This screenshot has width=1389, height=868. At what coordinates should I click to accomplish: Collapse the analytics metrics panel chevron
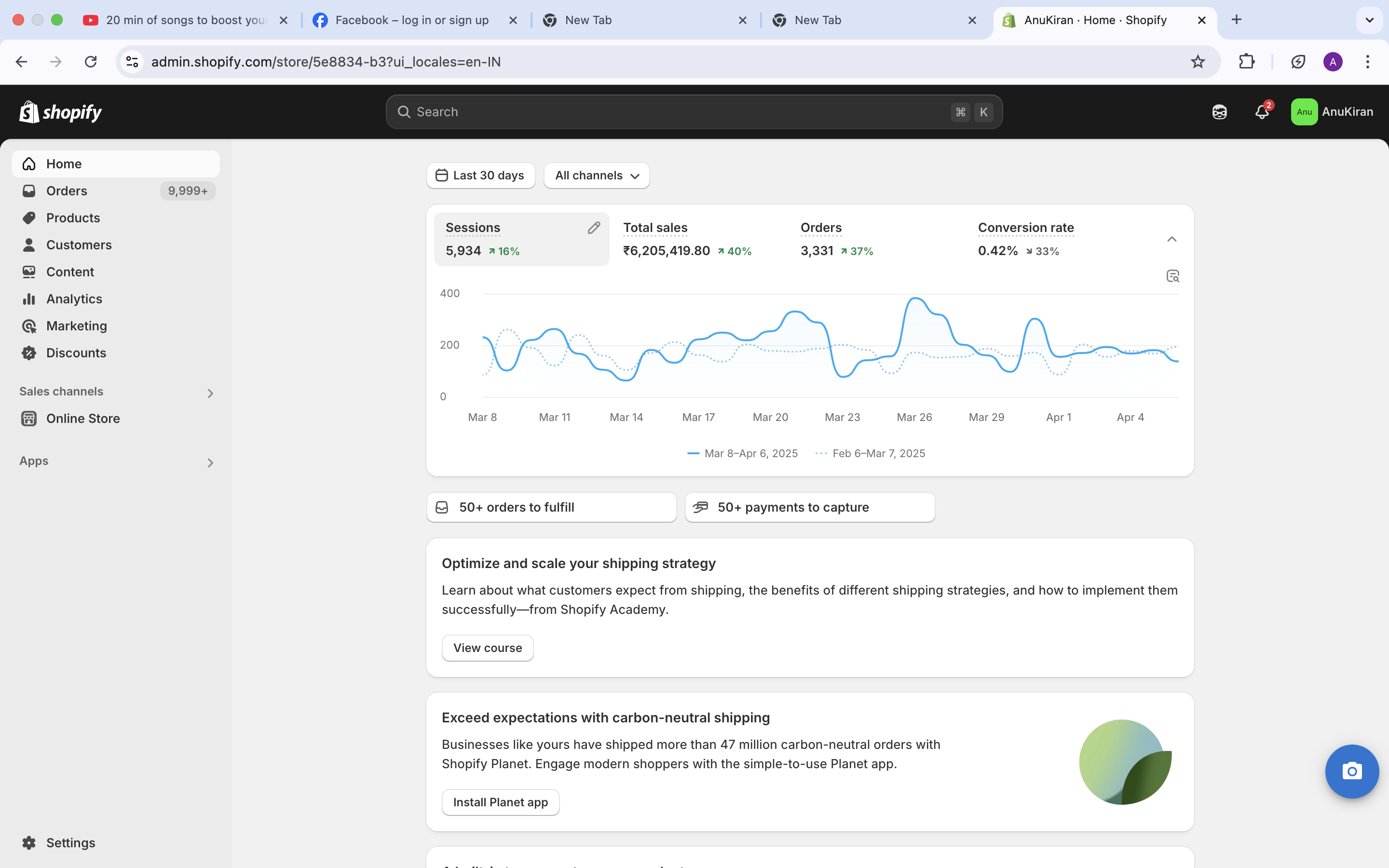(1172, 239)
